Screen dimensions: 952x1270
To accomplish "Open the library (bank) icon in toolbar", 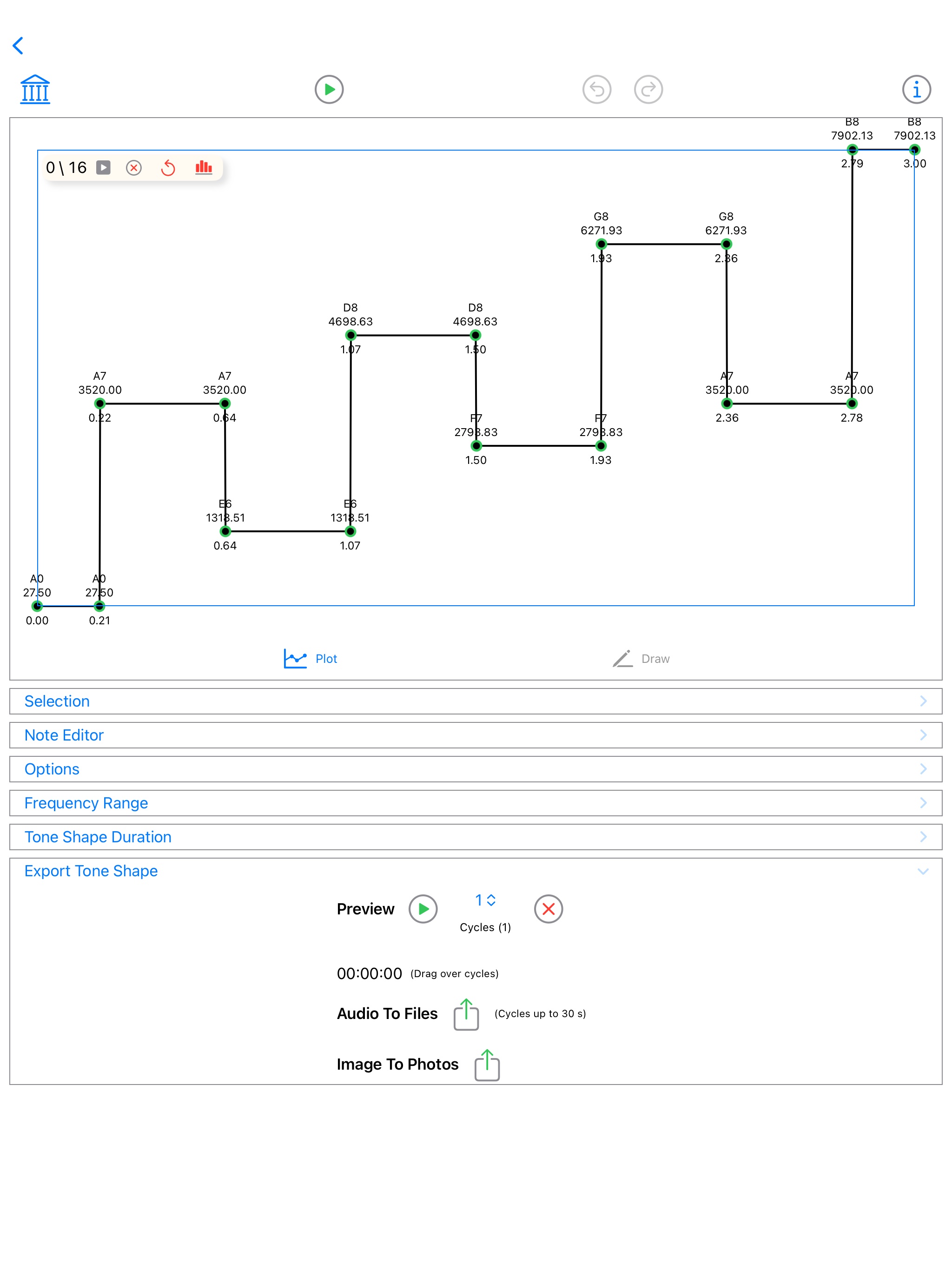I will [34, 88].
